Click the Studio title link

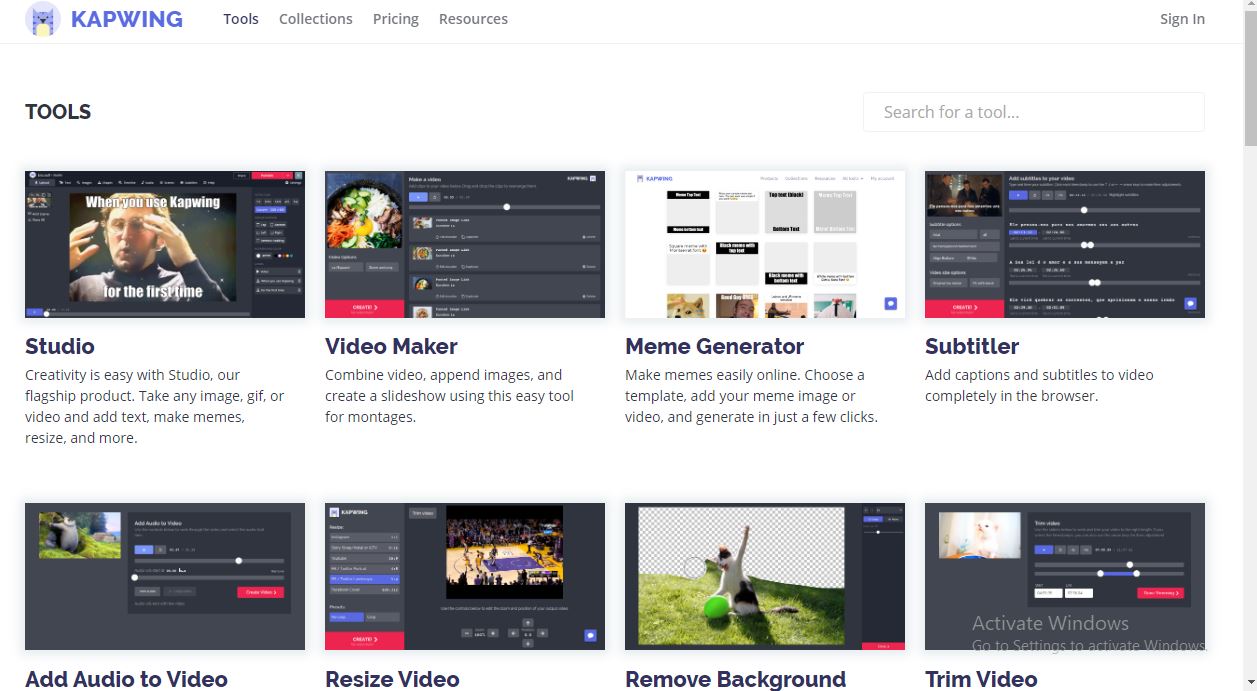[60, 347]
